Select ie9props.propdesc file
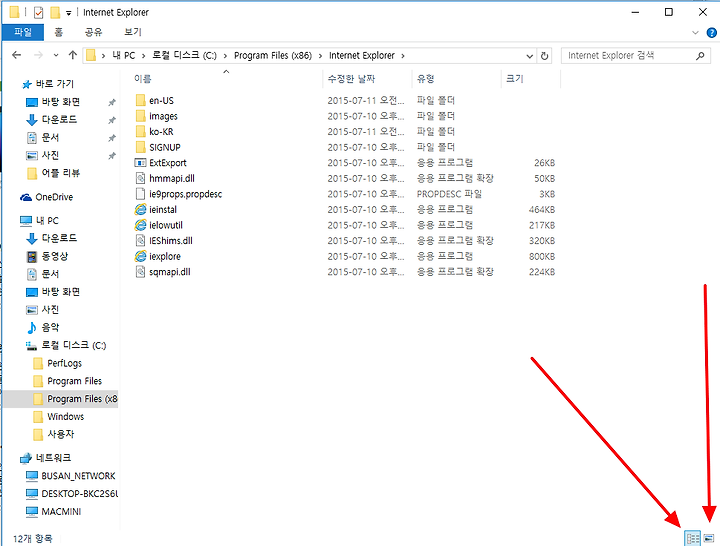This screenshot has height=546, width=720. click(186, 194)
